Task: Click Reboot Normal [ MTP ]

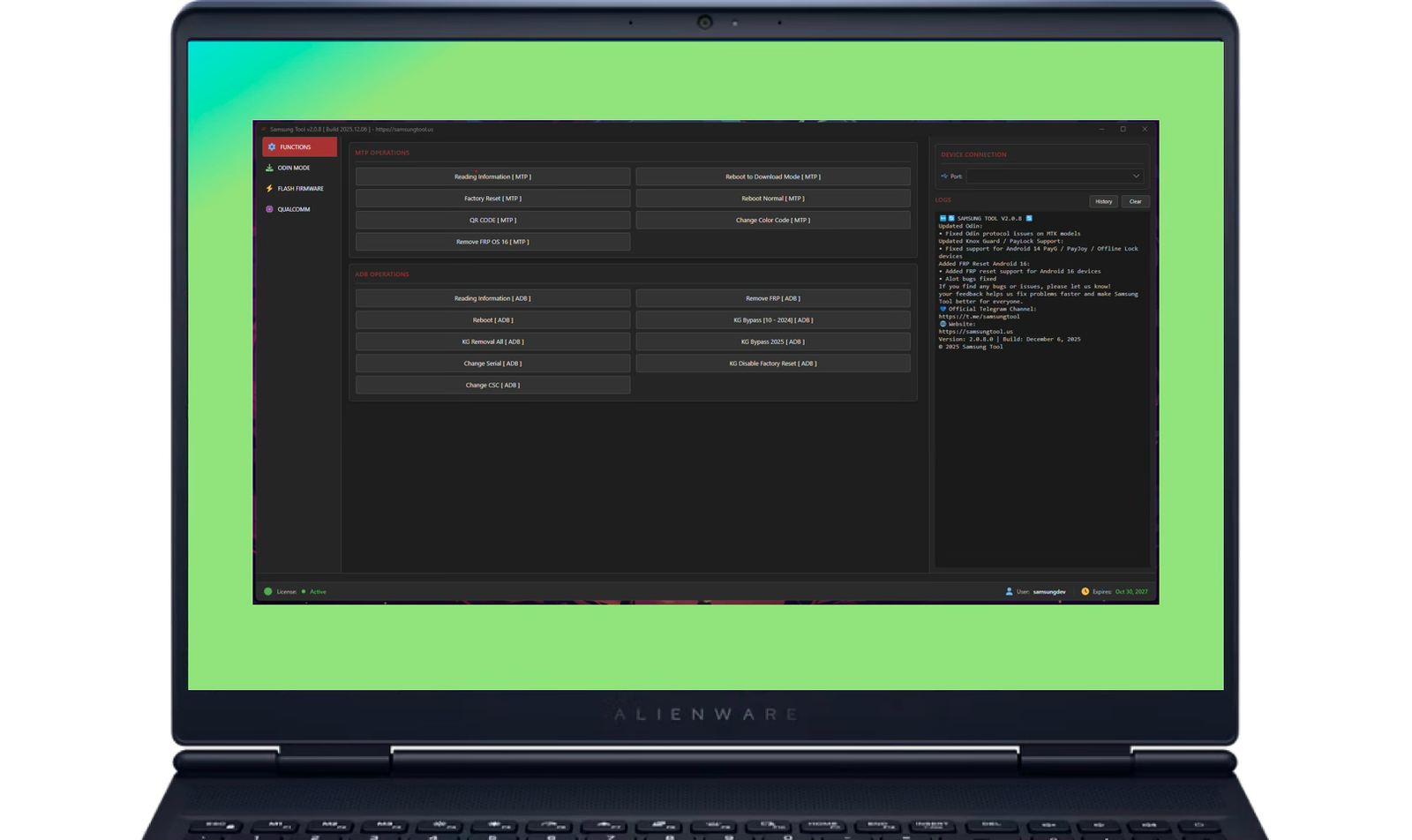Action: (x=773, y=199)
